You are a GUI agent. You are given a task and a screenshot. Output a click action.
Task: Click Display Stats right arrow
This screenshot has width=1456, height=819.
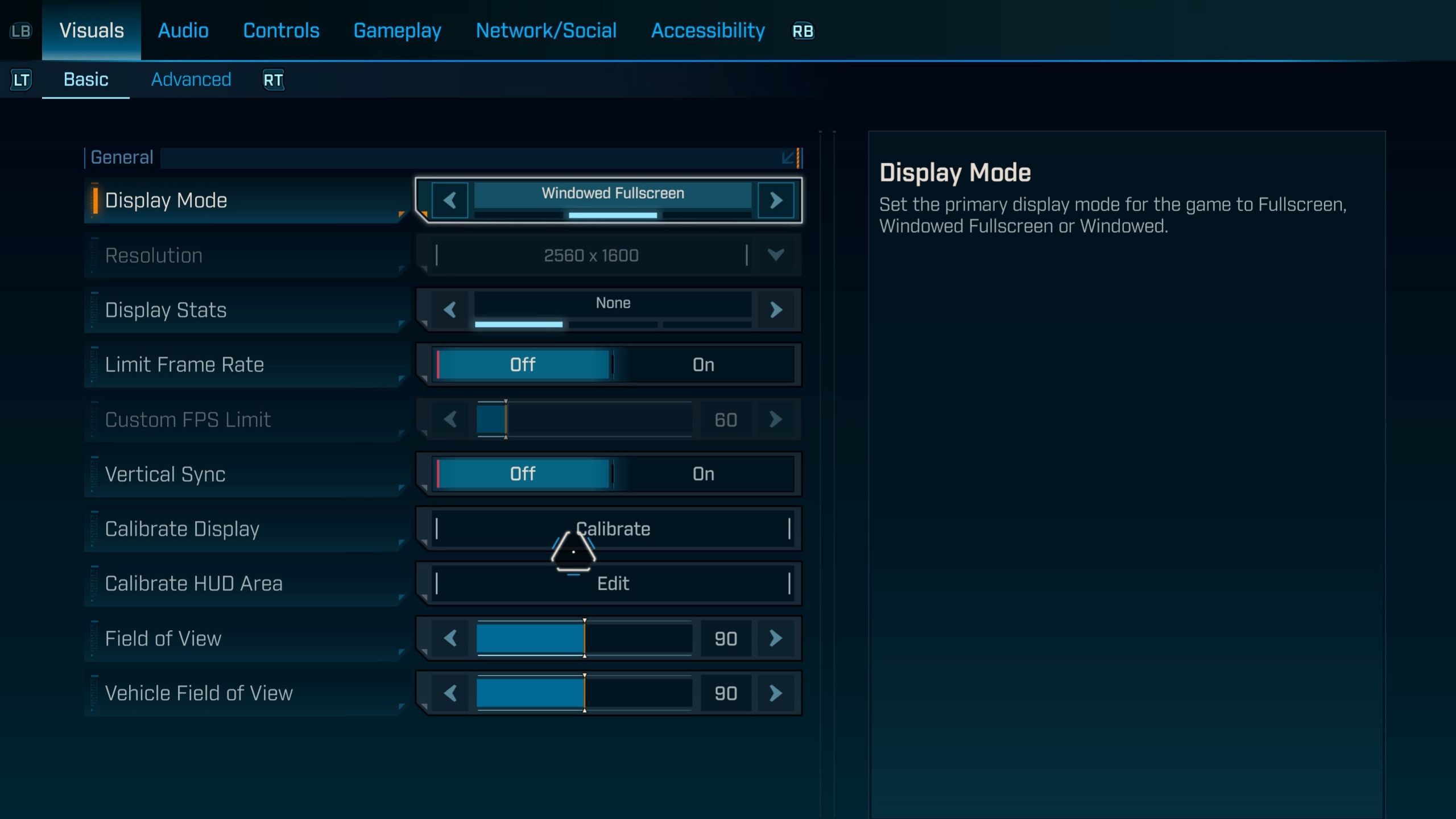[776, 310]
